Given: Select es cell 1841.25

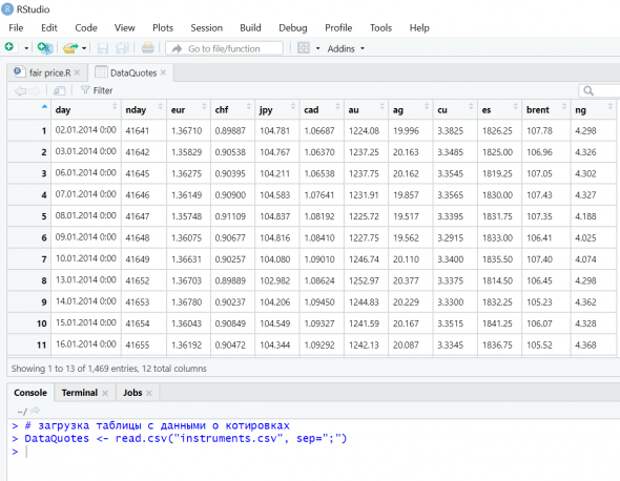Looking at the screenshot, I should (x=497, y=324).
